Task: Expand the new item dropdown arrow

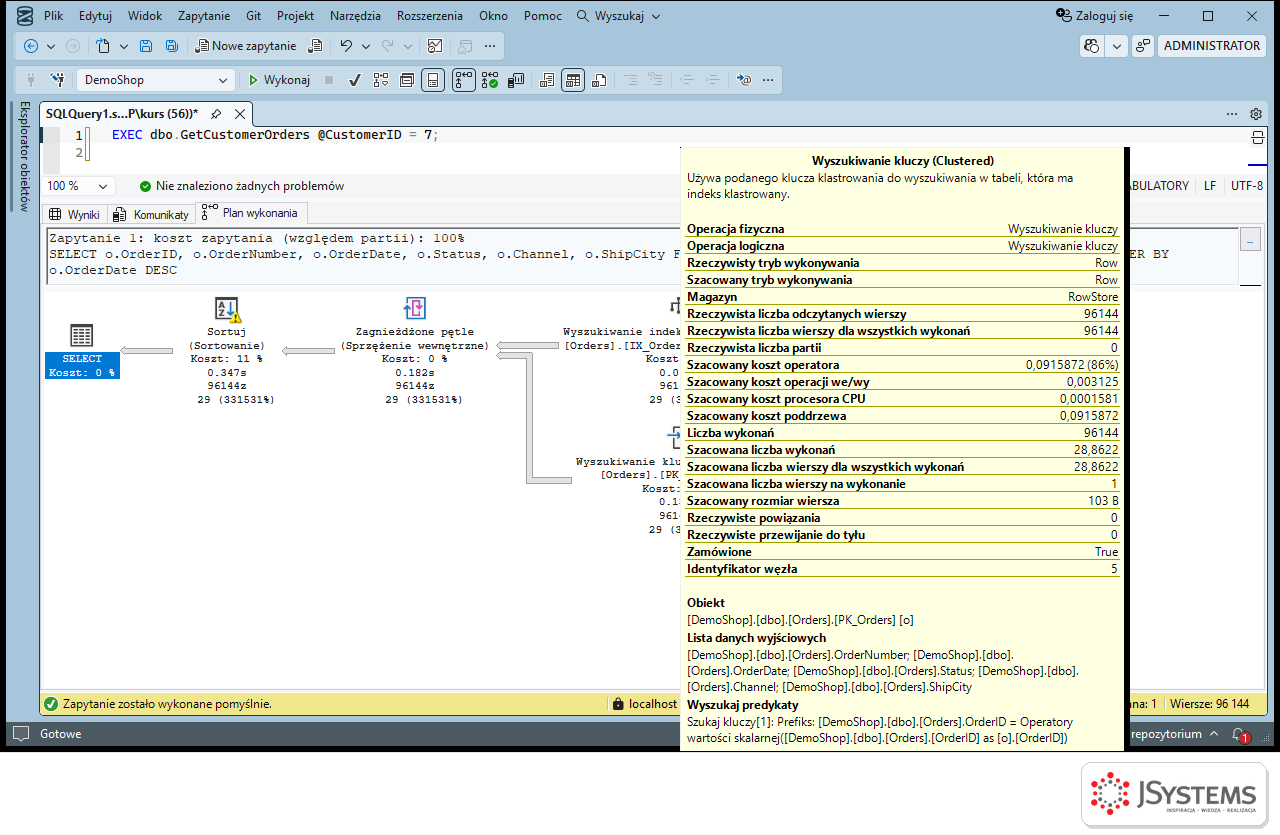Action: click(124, 46)
